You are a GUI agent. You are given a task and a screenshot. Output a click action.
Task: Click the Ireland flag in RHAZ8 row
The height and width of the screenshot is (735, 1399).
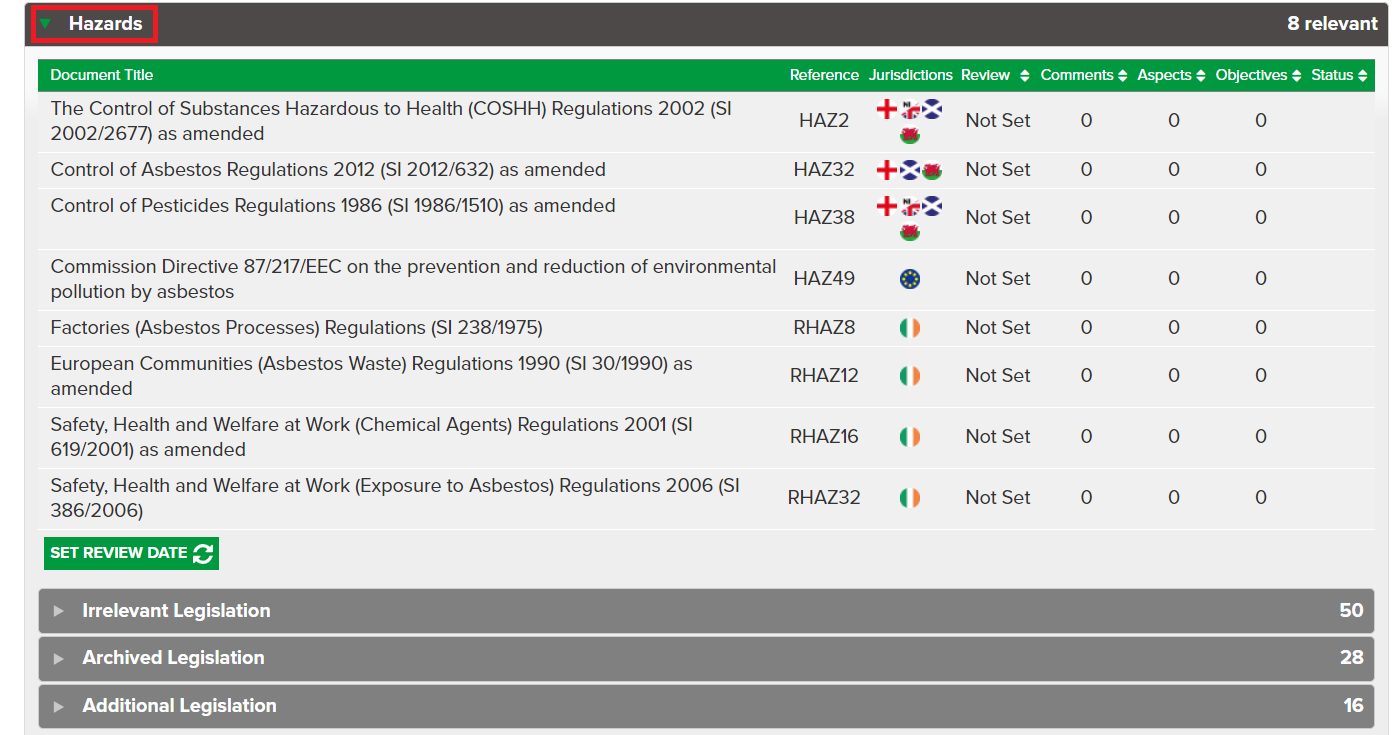(x=910, y=328)
